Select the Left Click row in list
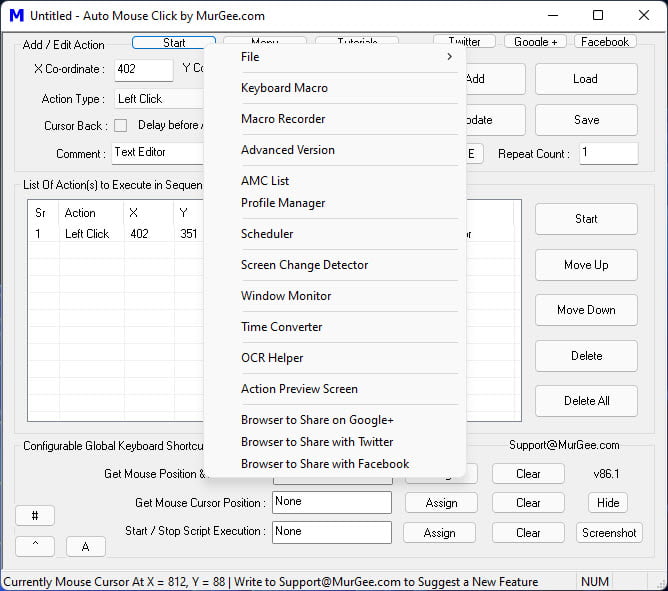 click(x=115, y=234)
